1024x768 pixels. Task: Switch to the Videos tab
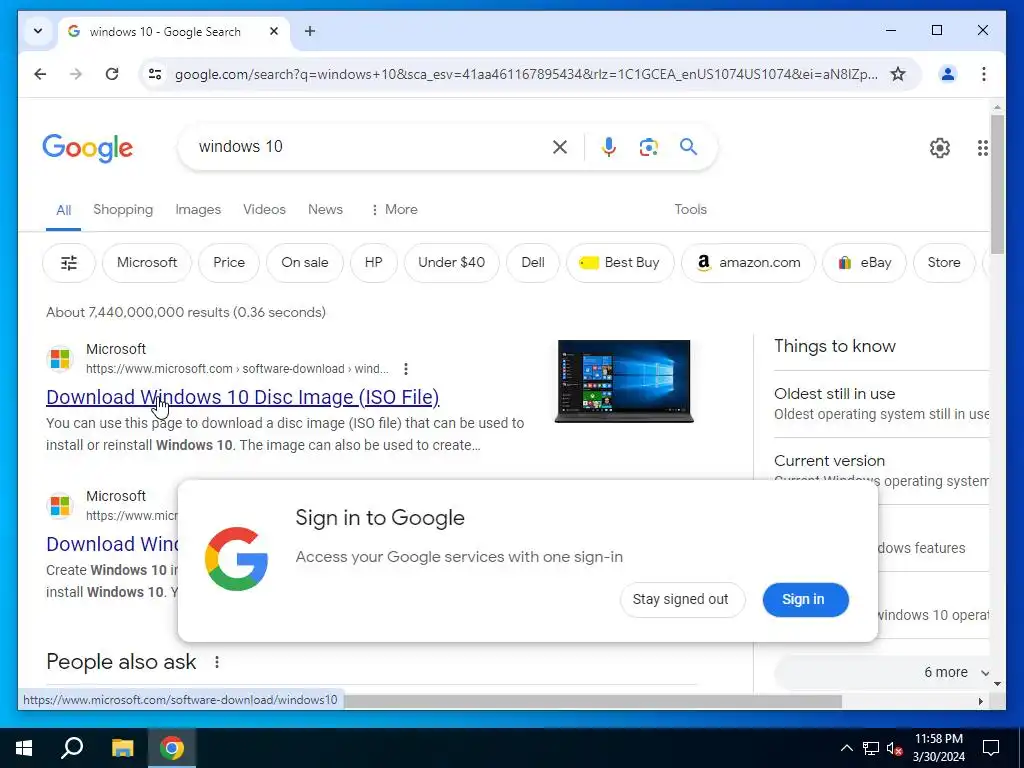click(x=264, y=210)
